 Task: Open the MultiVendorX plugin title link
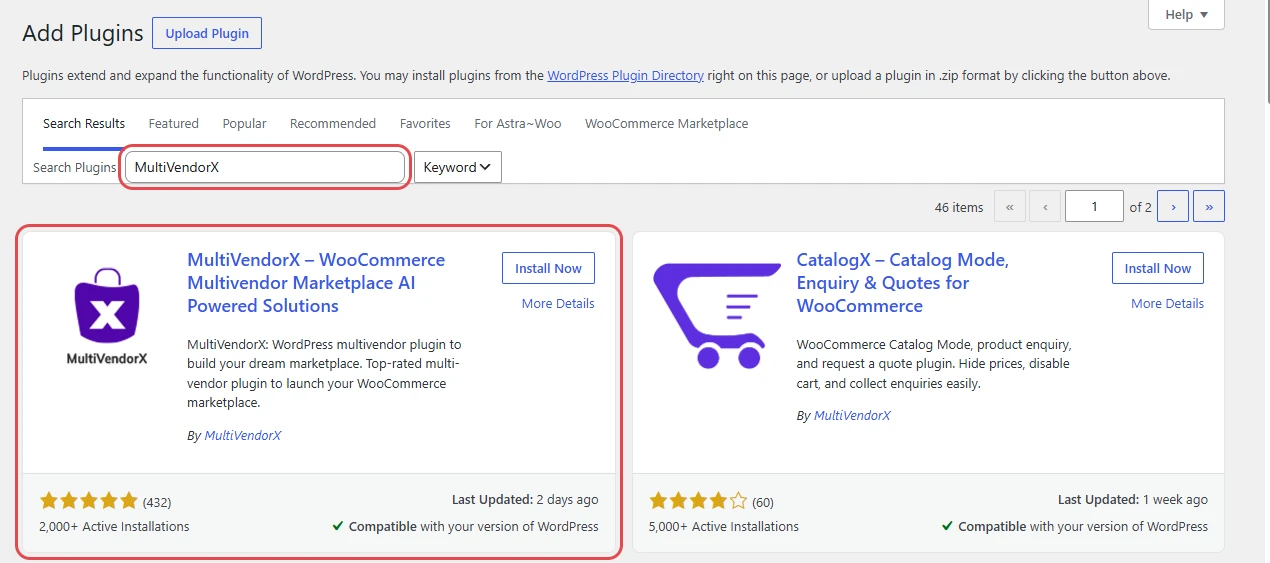tap(316, 283)
